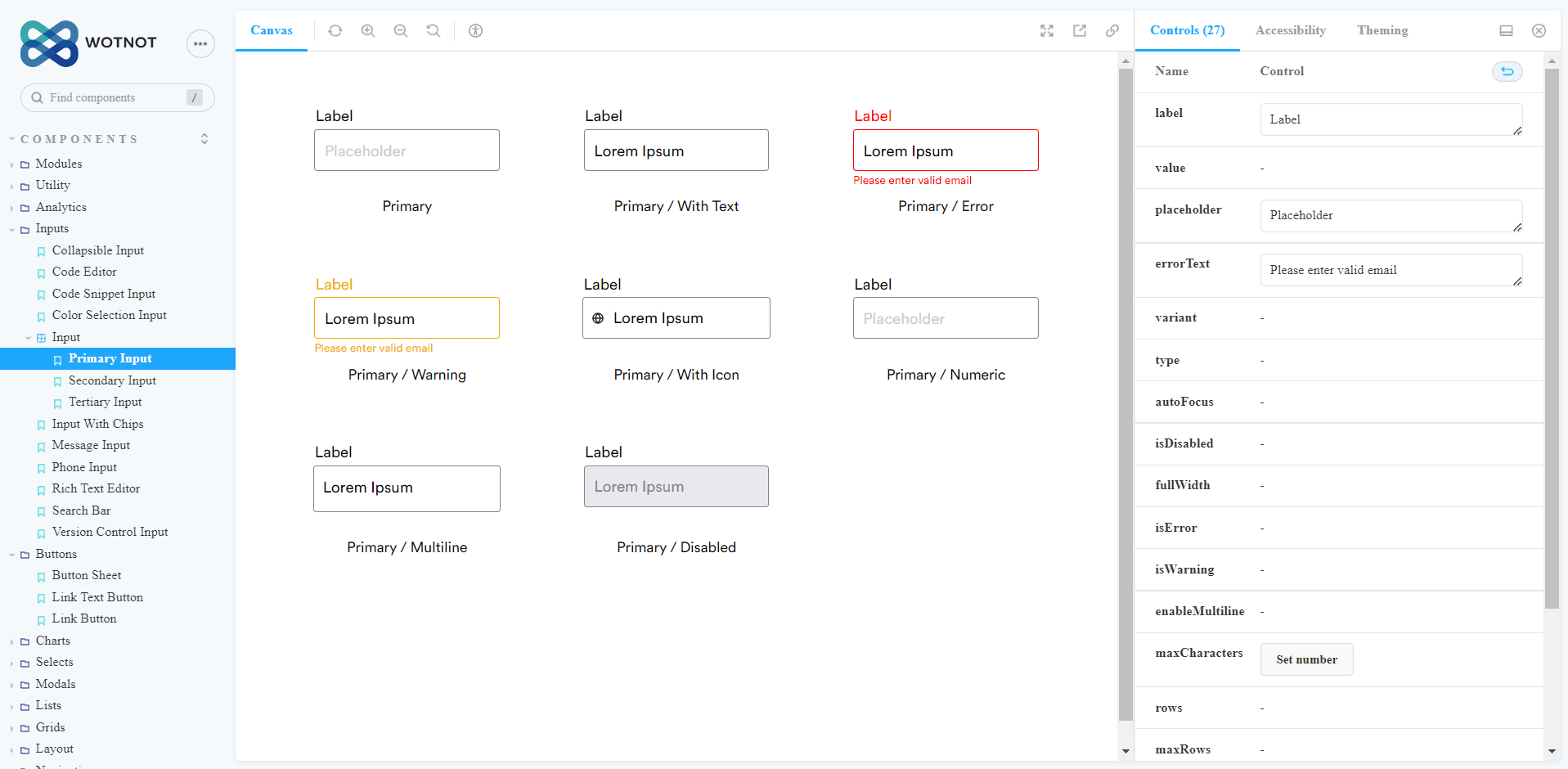This screenshot has height=769, width=1568.
Task: Open the Controls (27) tab
Action: pyautogui.click(x=1187, y=30)
